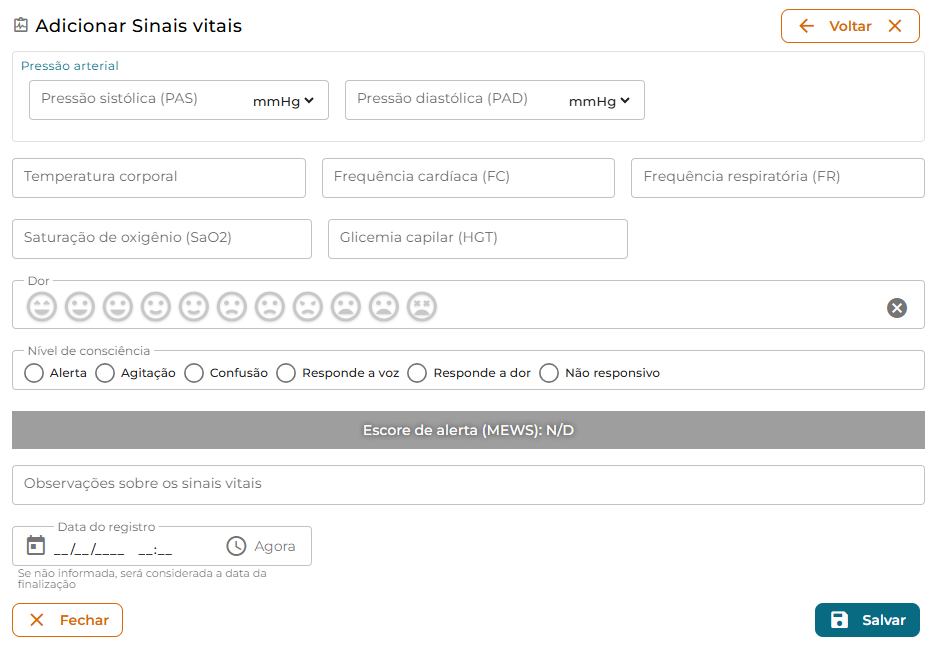Viewport: 940px width, 667px height.
Task: Pick the sixth pain face, slightly sad
Action: [x=232, y=307]
